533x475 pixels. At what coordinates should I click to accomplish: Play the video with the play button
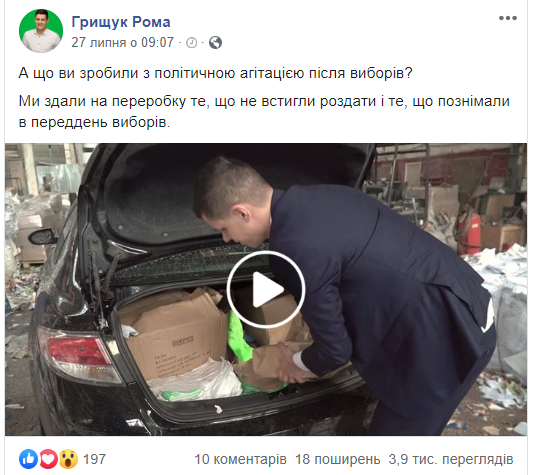[x=266, y=290]
